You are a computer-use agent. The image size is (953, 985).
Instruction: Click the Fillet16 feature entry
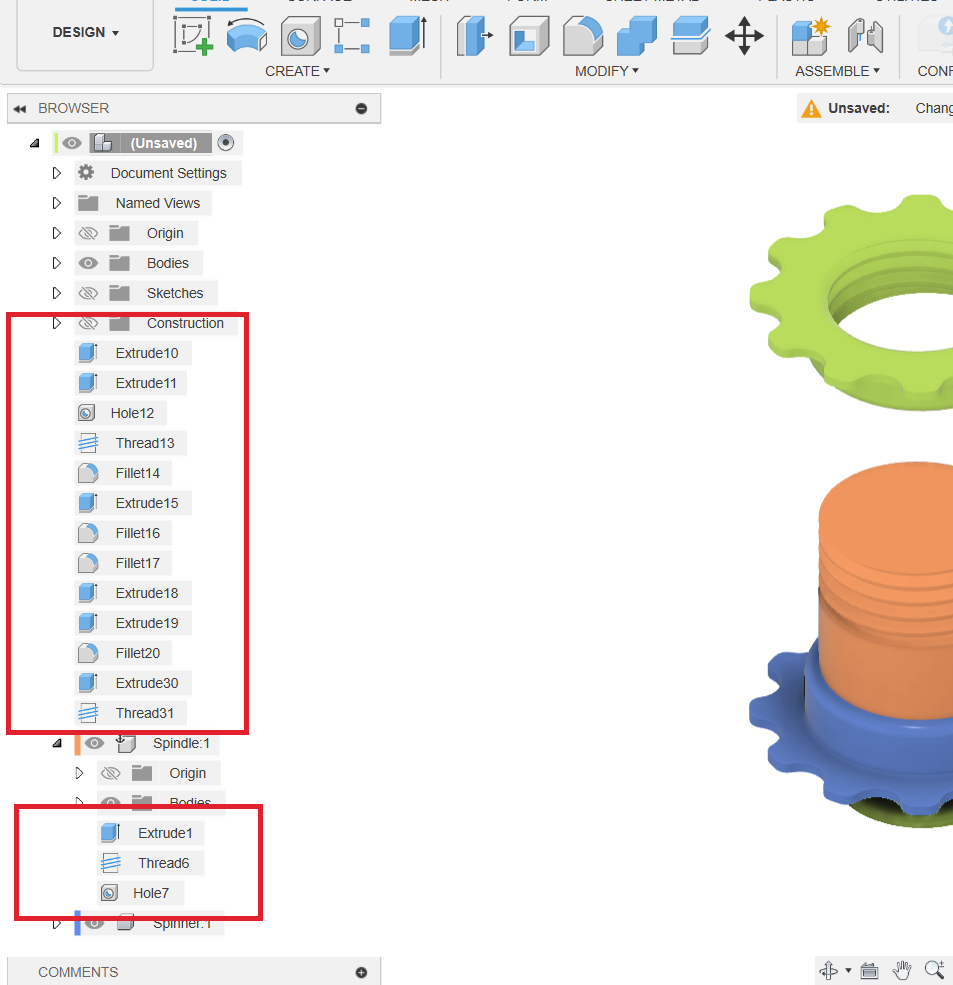click(x=137, y=533)
